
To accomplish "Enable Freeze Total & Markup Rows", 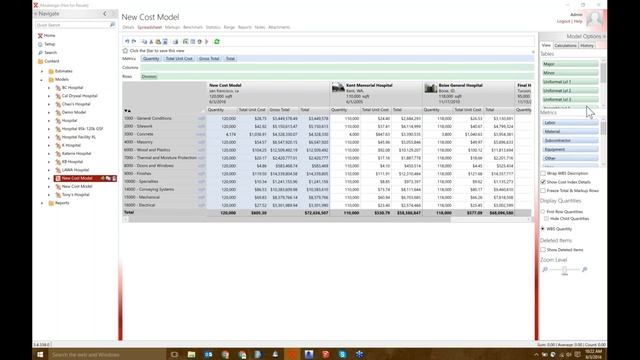I will [x=543, y=190].
